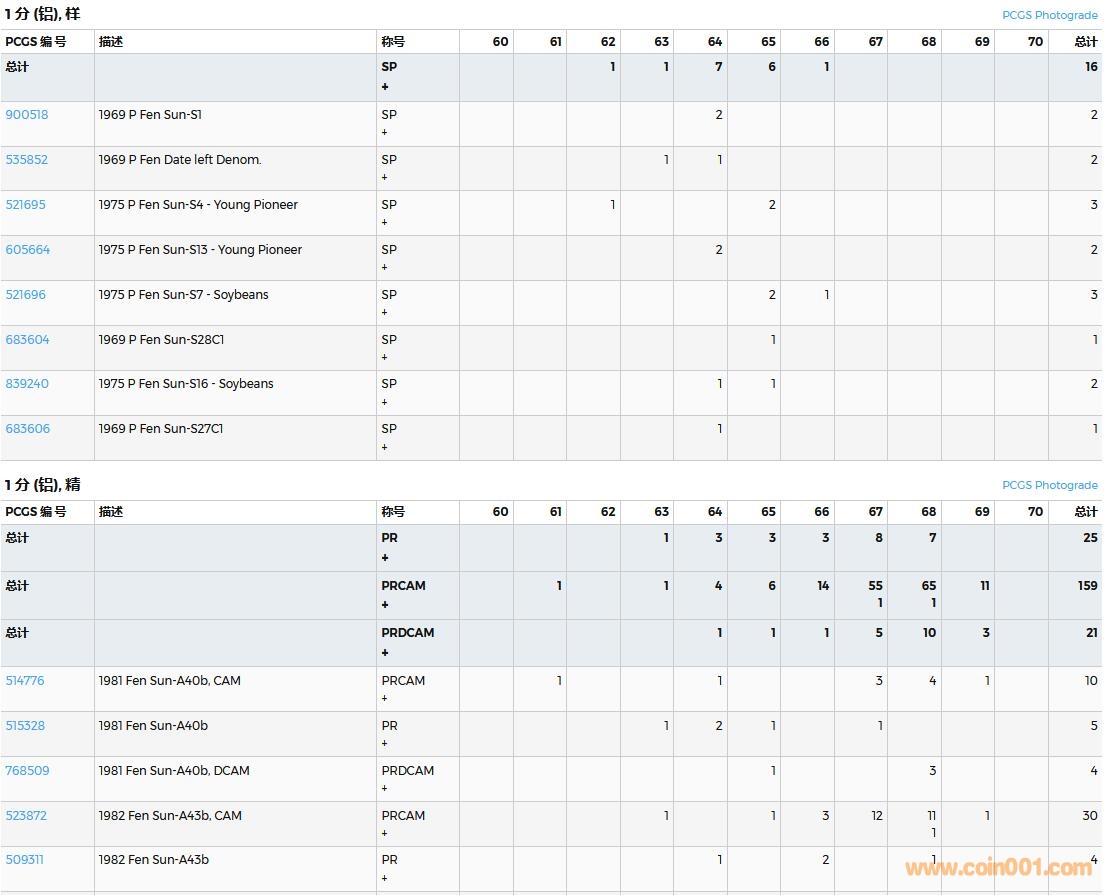Screen dimensions: 1105x895
Task: Open PCGS number 900518 link
Action: (x=27, y=115)
